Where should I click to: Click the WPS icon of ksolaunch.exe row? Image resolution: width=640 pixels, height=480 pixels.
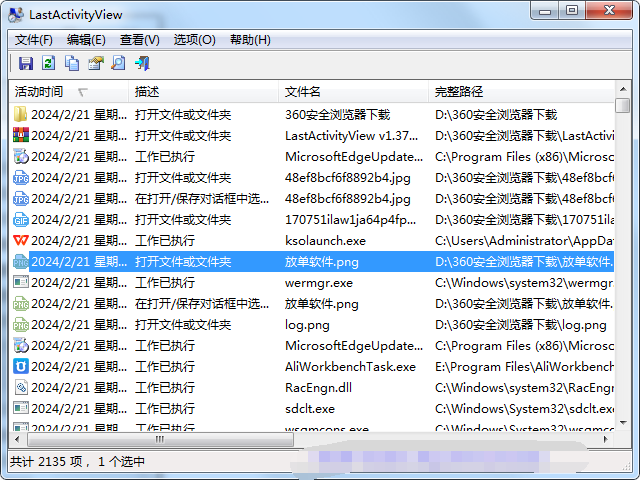20,240
